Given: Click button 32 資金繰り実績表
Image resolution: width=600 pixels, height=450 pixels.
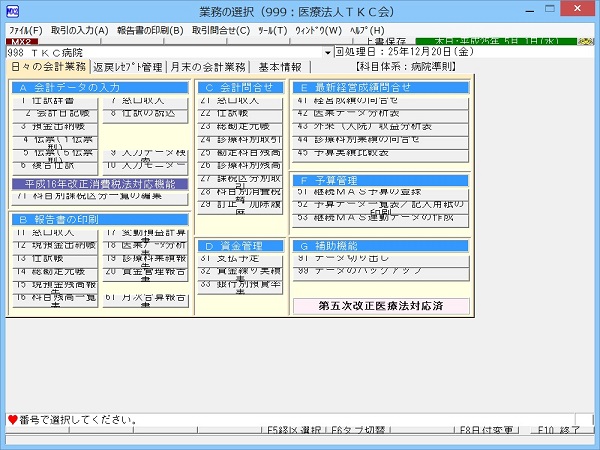Looking at the screenshot, I should [x=240, y=275].
